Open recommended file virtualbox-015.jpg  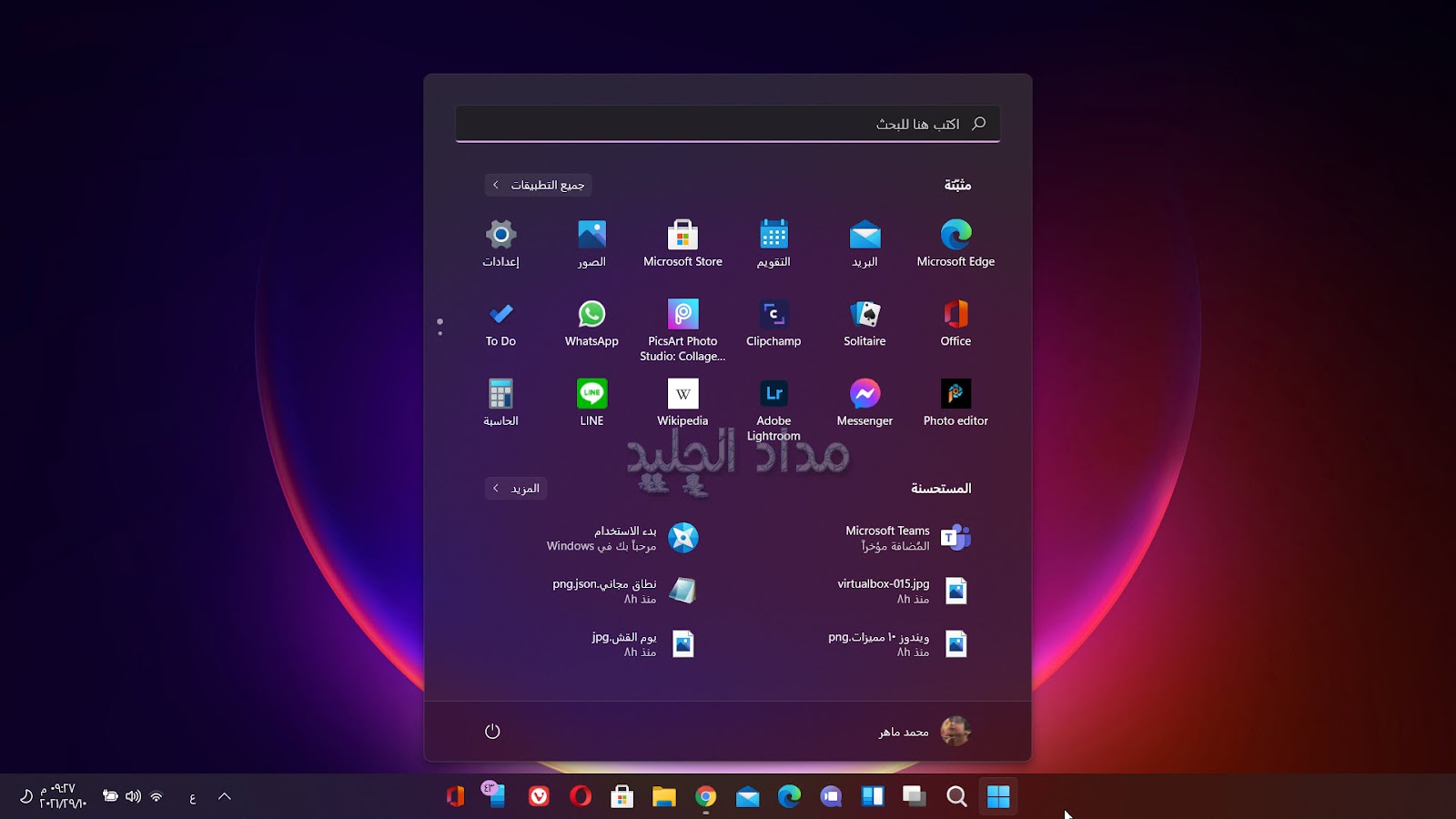tap(902, 591)
